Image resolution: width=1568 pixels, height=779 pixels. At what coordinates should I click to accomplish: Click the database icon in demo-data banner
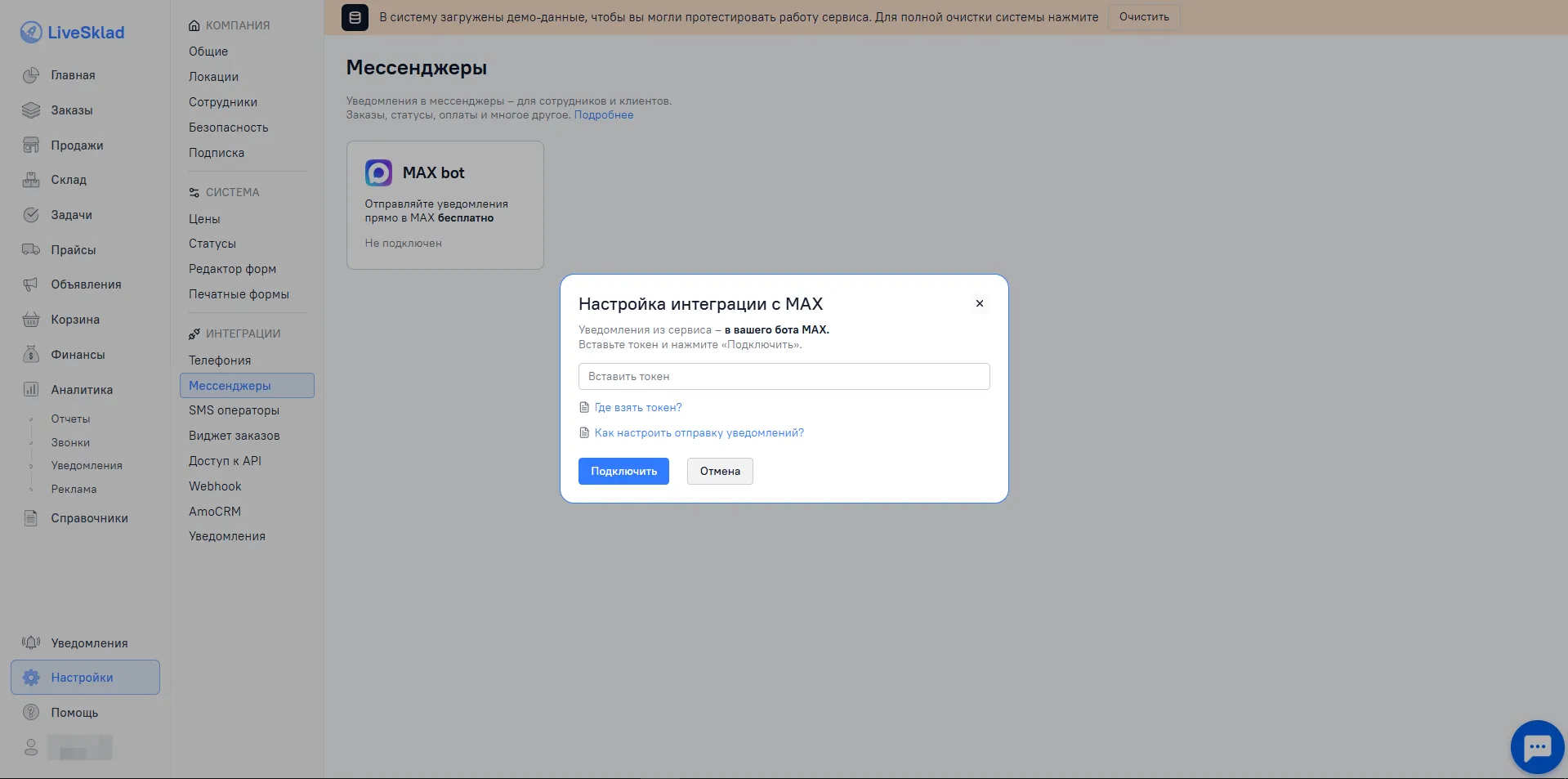pos(355,17)
